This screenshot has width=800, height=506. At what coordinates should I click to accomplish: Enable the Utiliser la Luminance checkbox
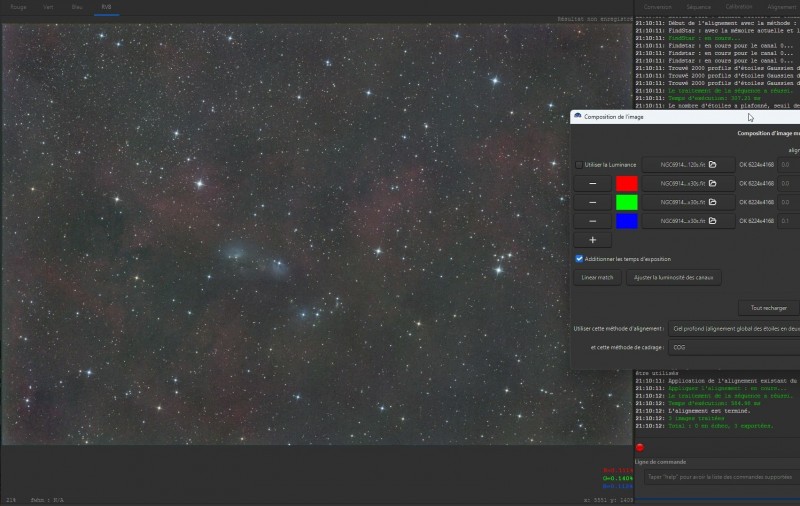coord(579,165)
